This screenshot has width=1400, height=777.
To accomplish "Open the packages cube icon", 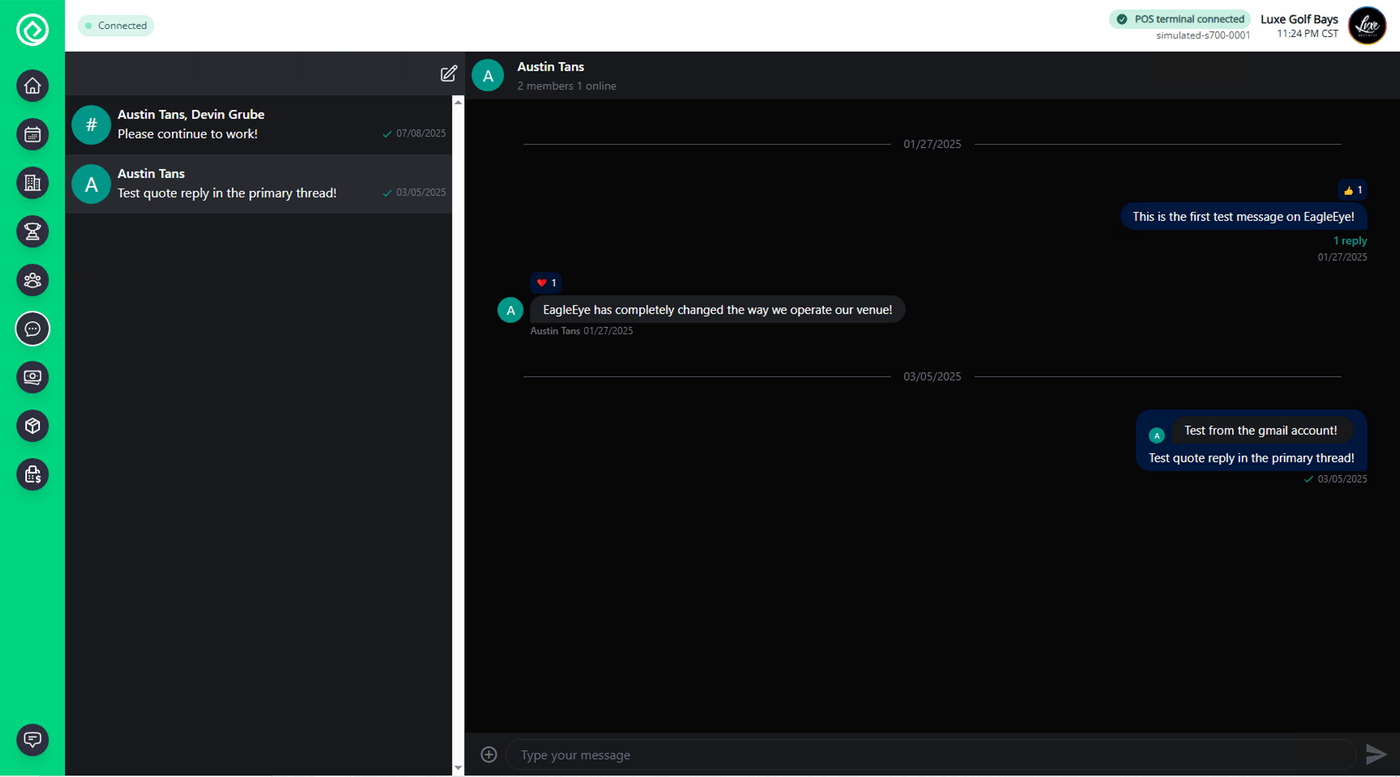I will pyautogui.click(x=32, y=426).
